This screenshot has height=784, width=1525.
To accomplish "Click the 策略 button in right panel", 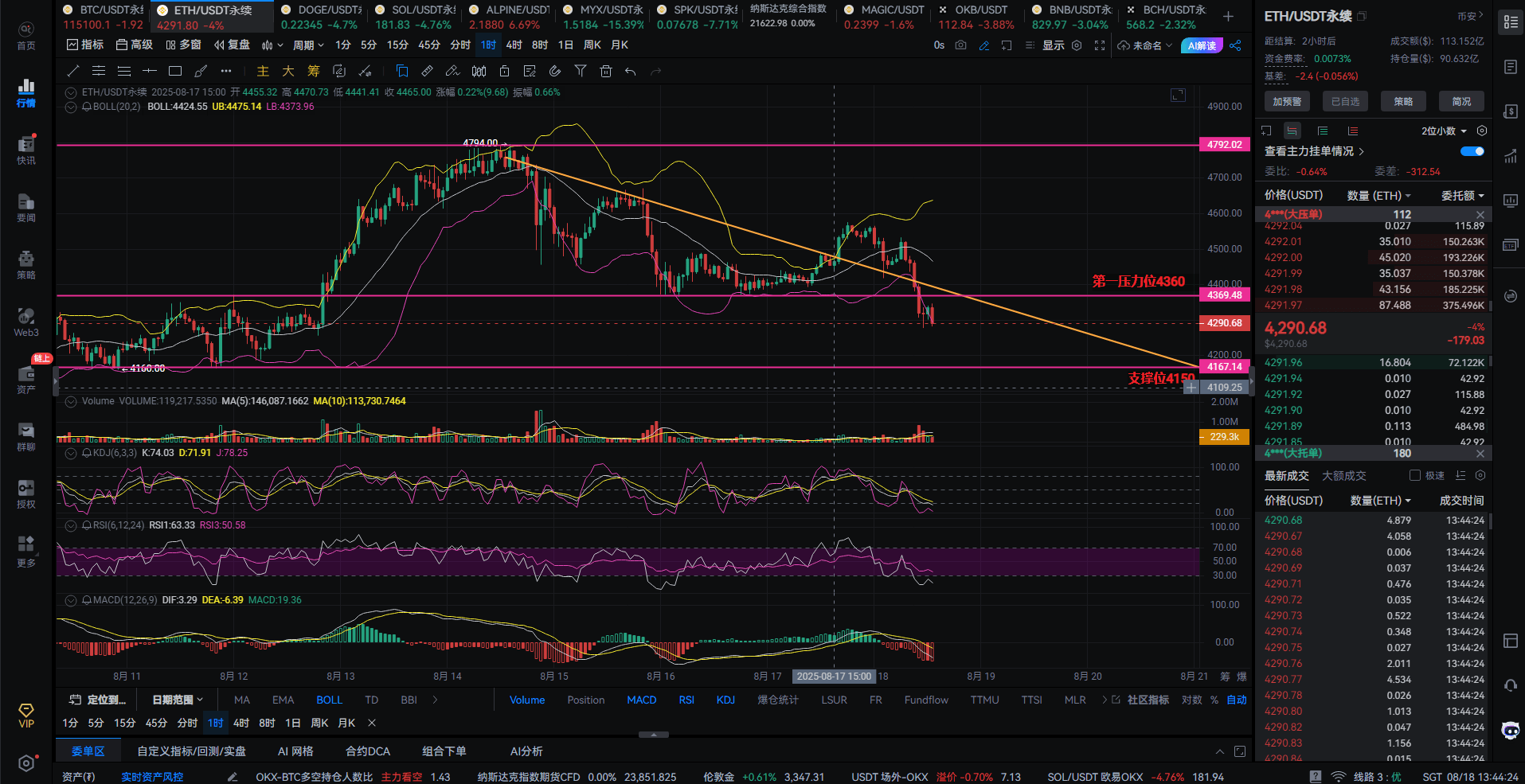I will point(1403,101).
